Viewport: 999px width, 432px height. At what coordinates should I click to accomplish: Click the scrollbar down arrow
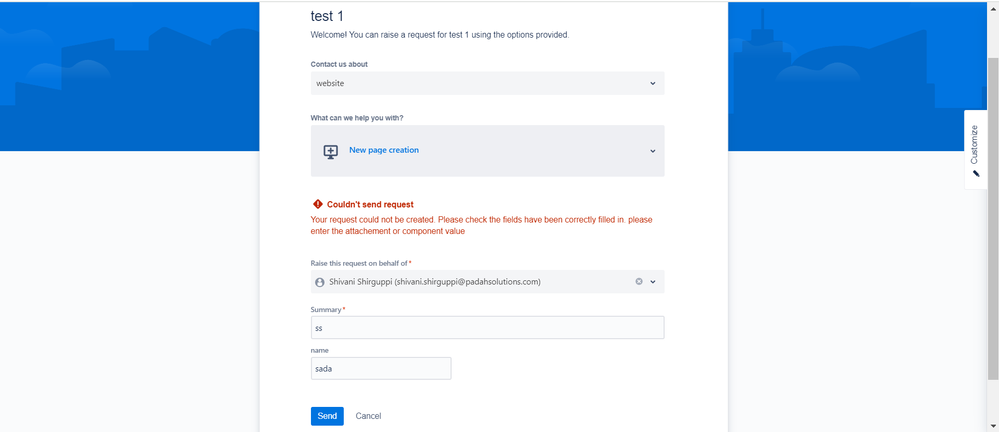(x=993, y=425)
